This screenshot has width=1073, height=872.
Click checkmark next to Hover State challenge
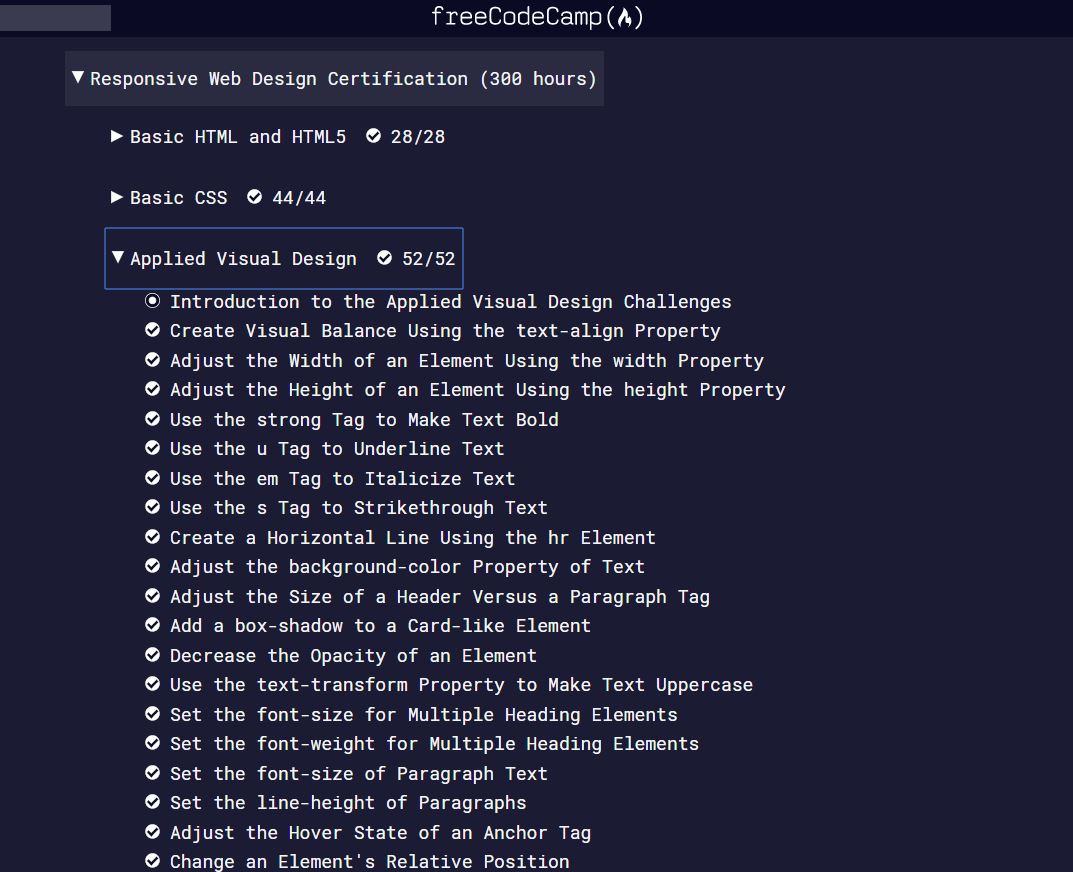coord(153,832)
